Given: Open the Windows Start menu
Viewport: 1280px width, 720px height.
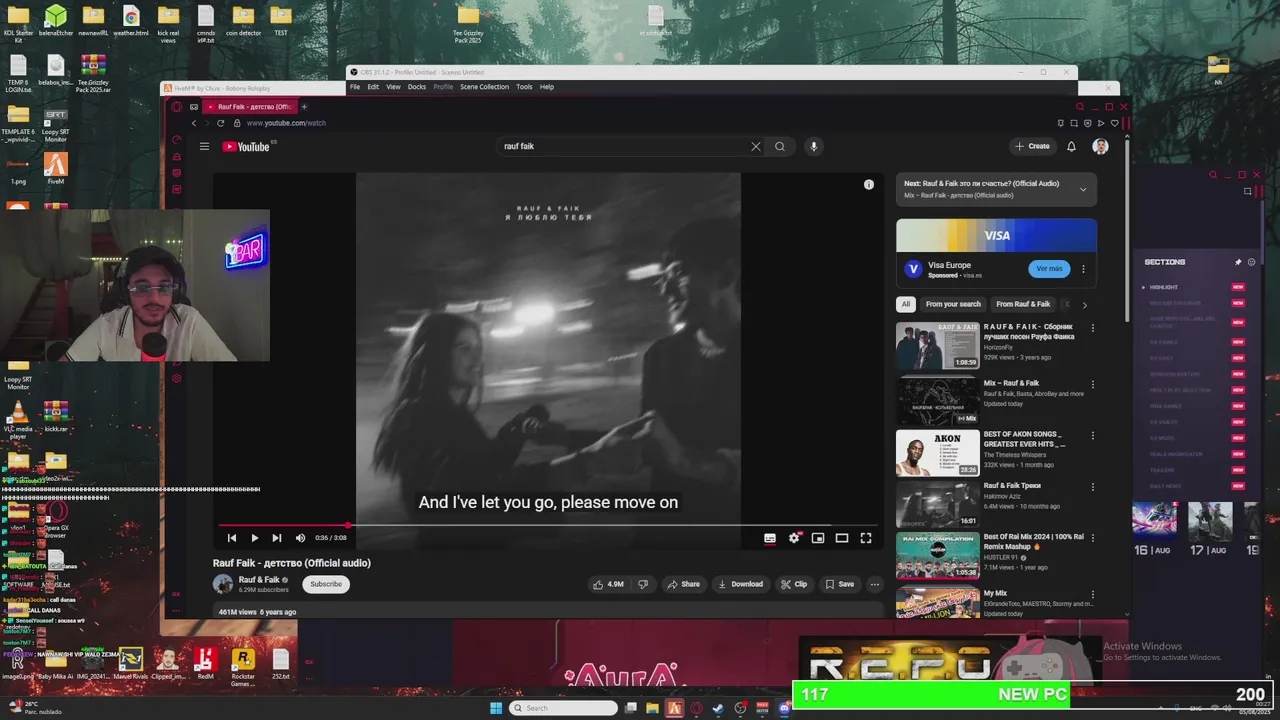Looking at the screenshot, I should click(x=496, y=708).
